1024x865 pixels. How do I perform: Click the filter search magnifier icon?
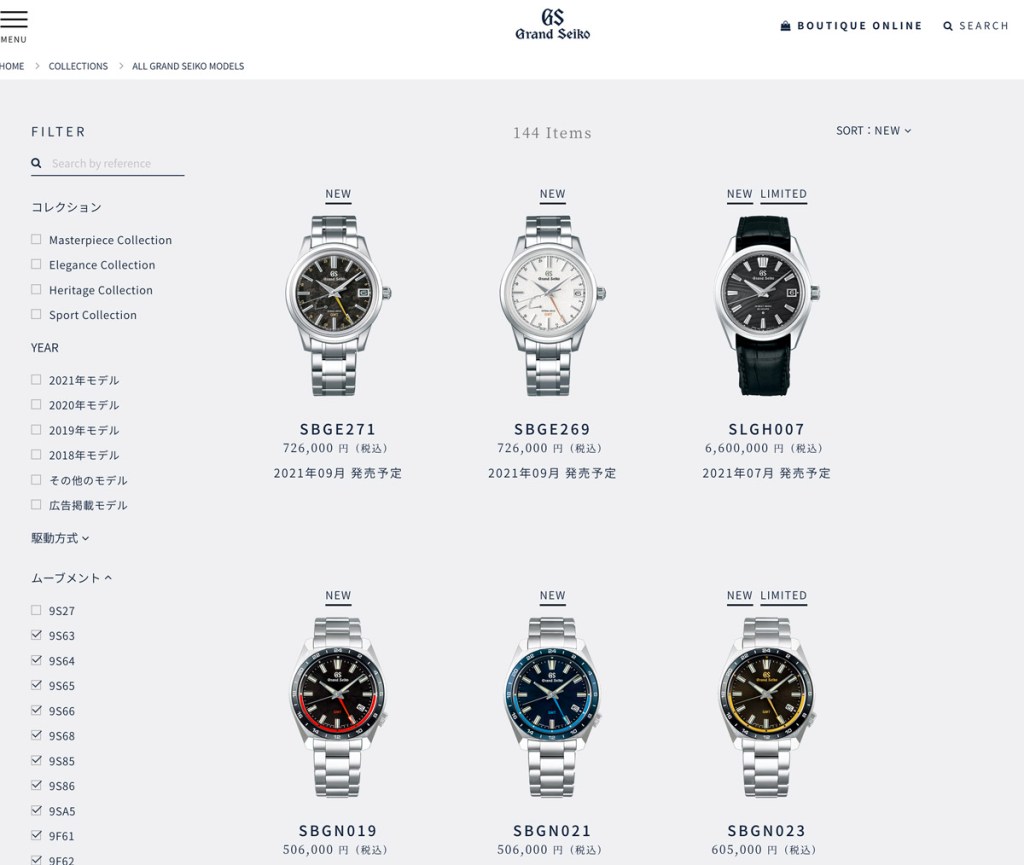[37, 163]
